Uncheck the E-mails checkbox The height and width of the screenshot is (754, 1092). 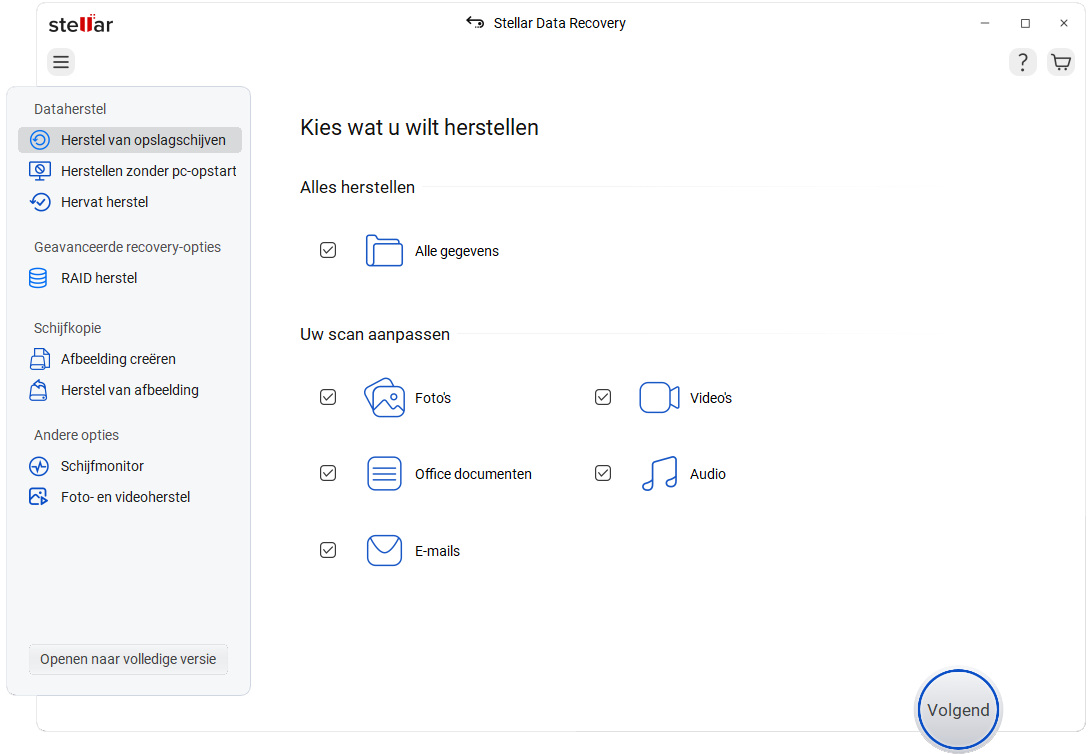tap(328, 550)
